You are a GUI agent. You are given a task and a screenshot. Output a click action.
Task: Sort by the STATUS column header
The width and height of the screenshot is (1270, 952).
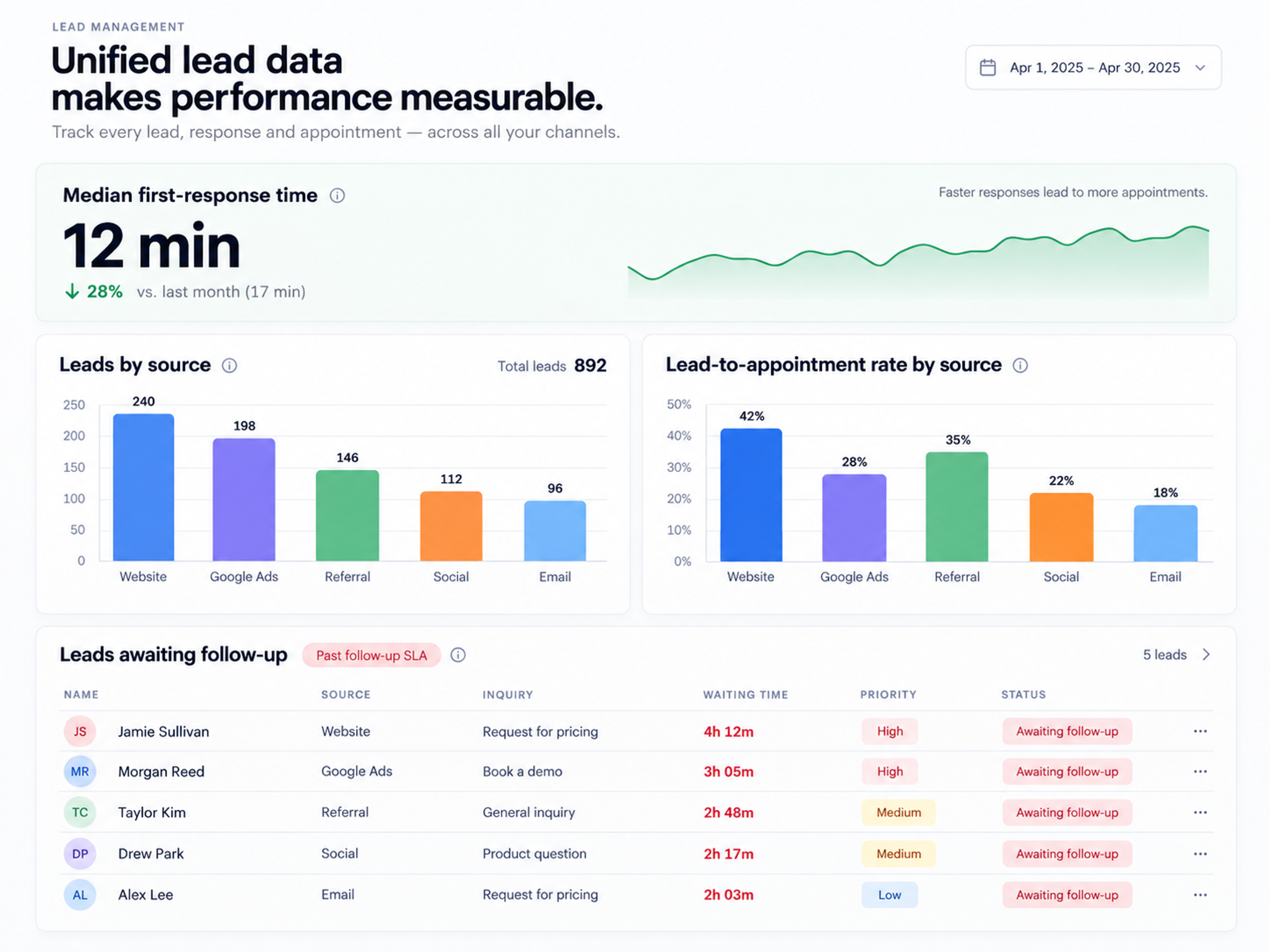click(1024, 694)
